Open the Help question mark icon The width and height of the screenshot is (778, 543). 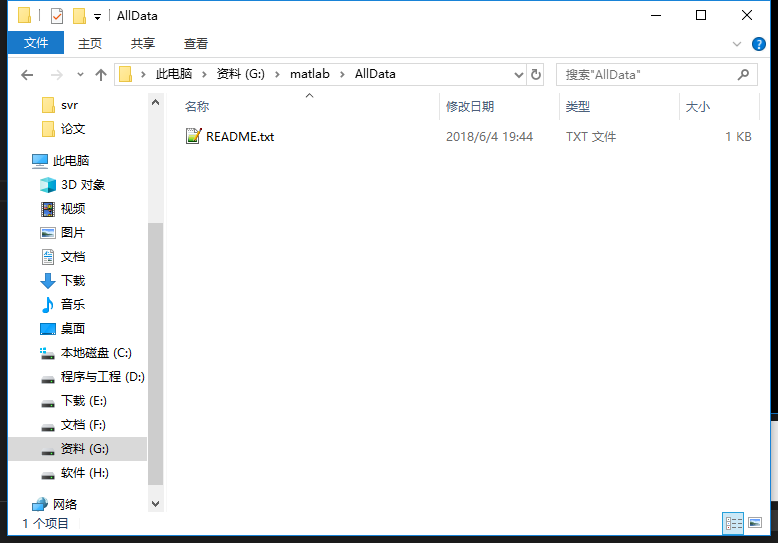point(759,44)
